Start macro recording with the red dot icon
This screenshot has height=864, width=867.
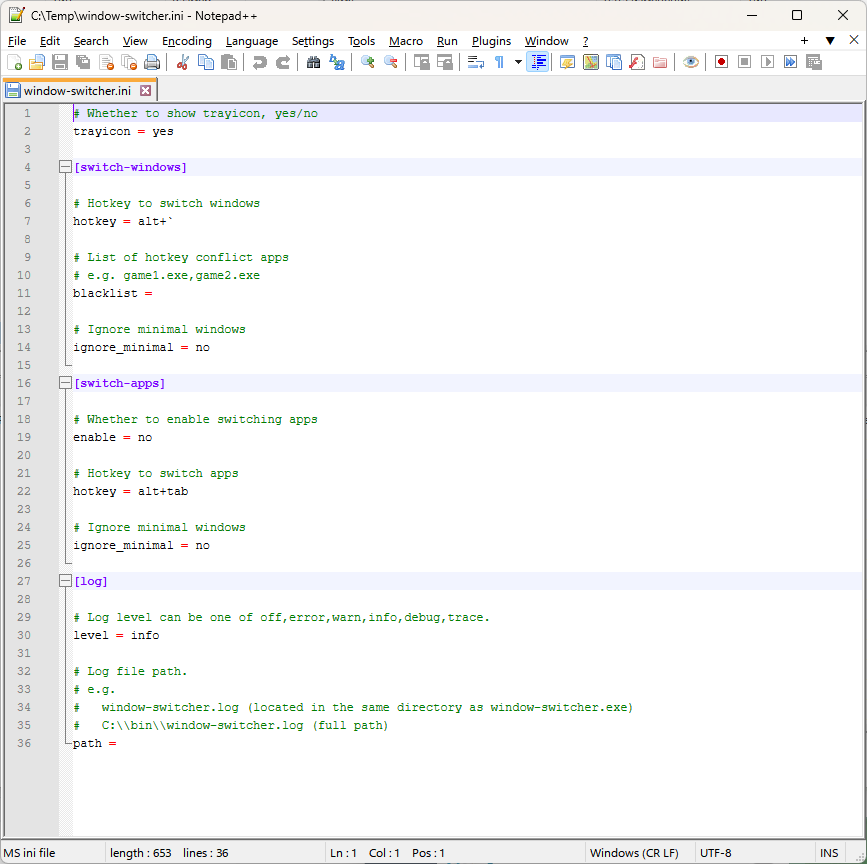[721, 62]
